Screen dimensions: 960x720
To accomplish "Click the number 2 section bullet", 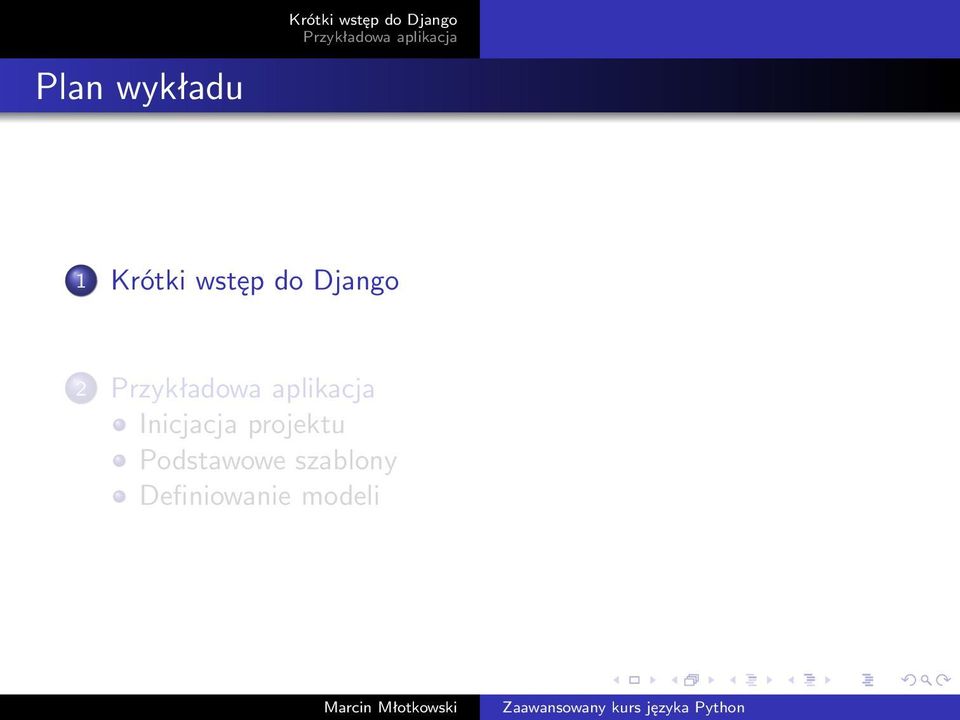I will click(81, 388).
